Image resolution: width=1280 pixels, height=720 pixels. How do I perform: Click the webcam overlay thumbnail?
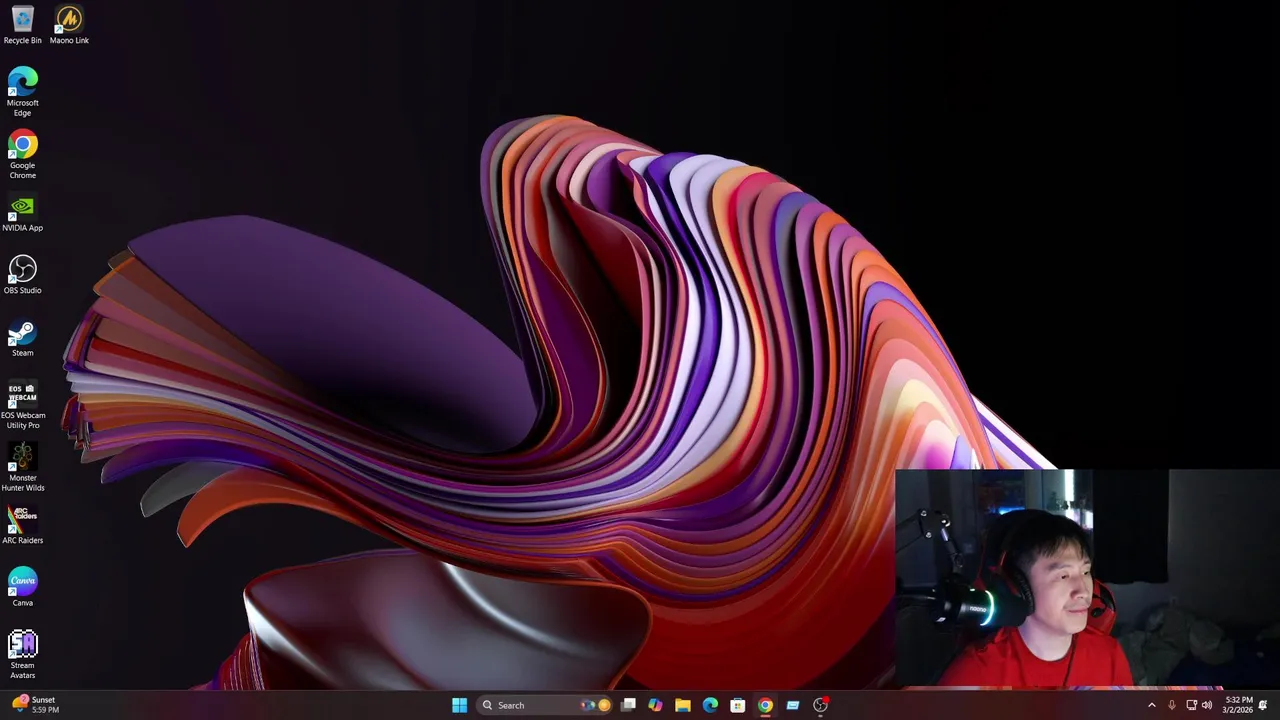pos(1087,579)
